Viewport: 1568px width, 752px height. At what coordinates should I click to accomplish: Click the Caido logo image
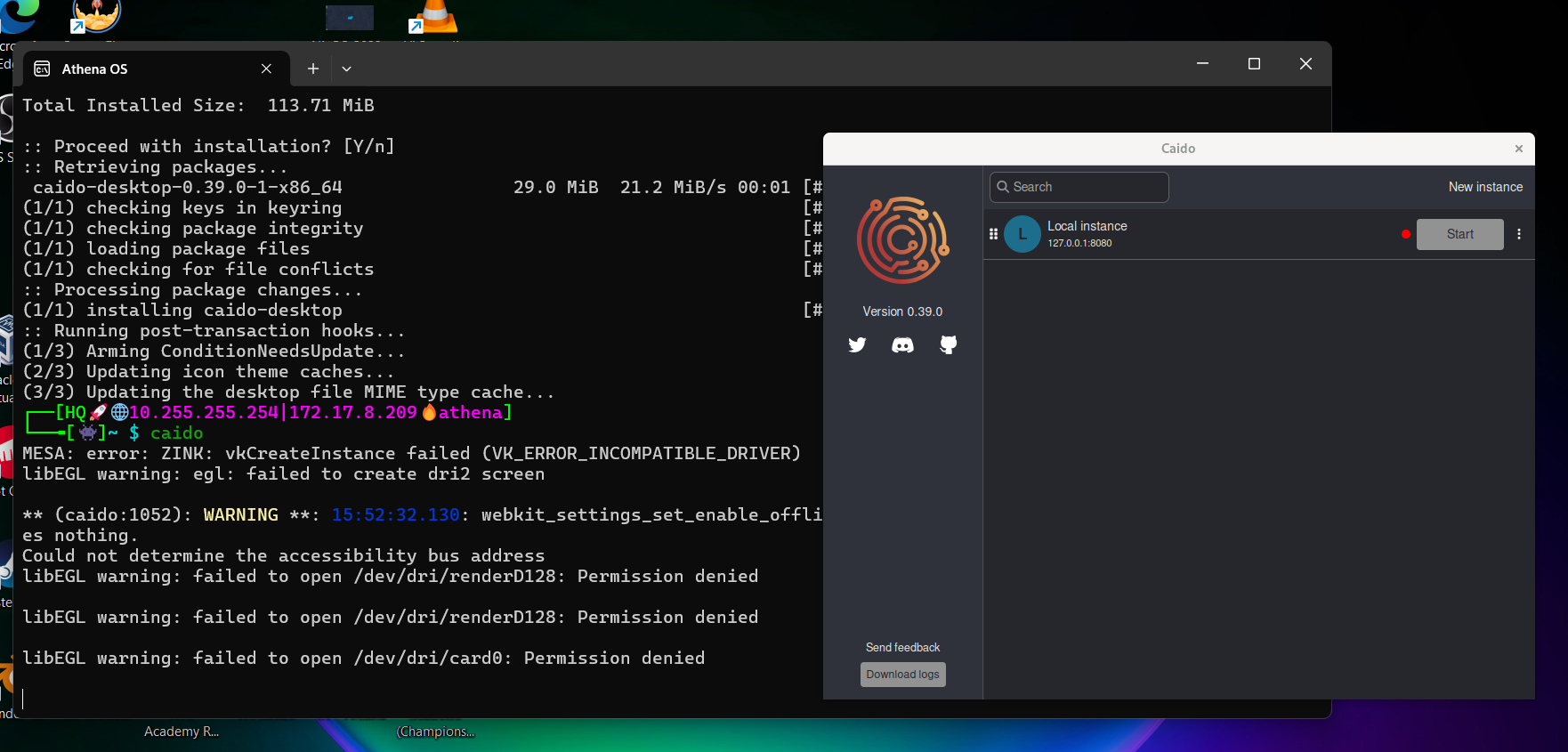[903, 240]
